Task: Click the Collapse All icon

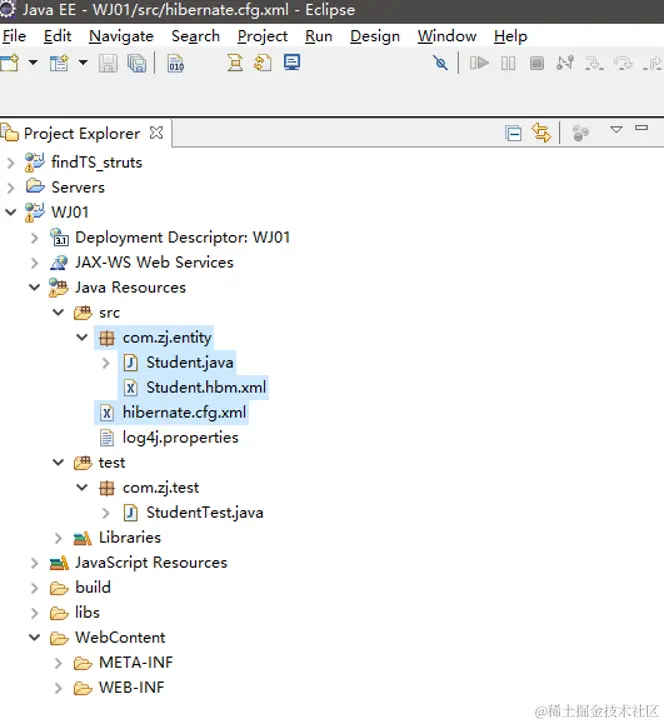Action: coord(513,133)
